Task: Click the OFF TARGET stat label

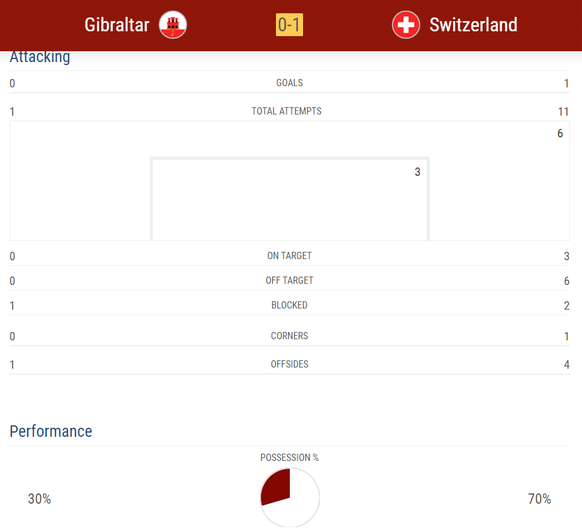Action: 290,280
